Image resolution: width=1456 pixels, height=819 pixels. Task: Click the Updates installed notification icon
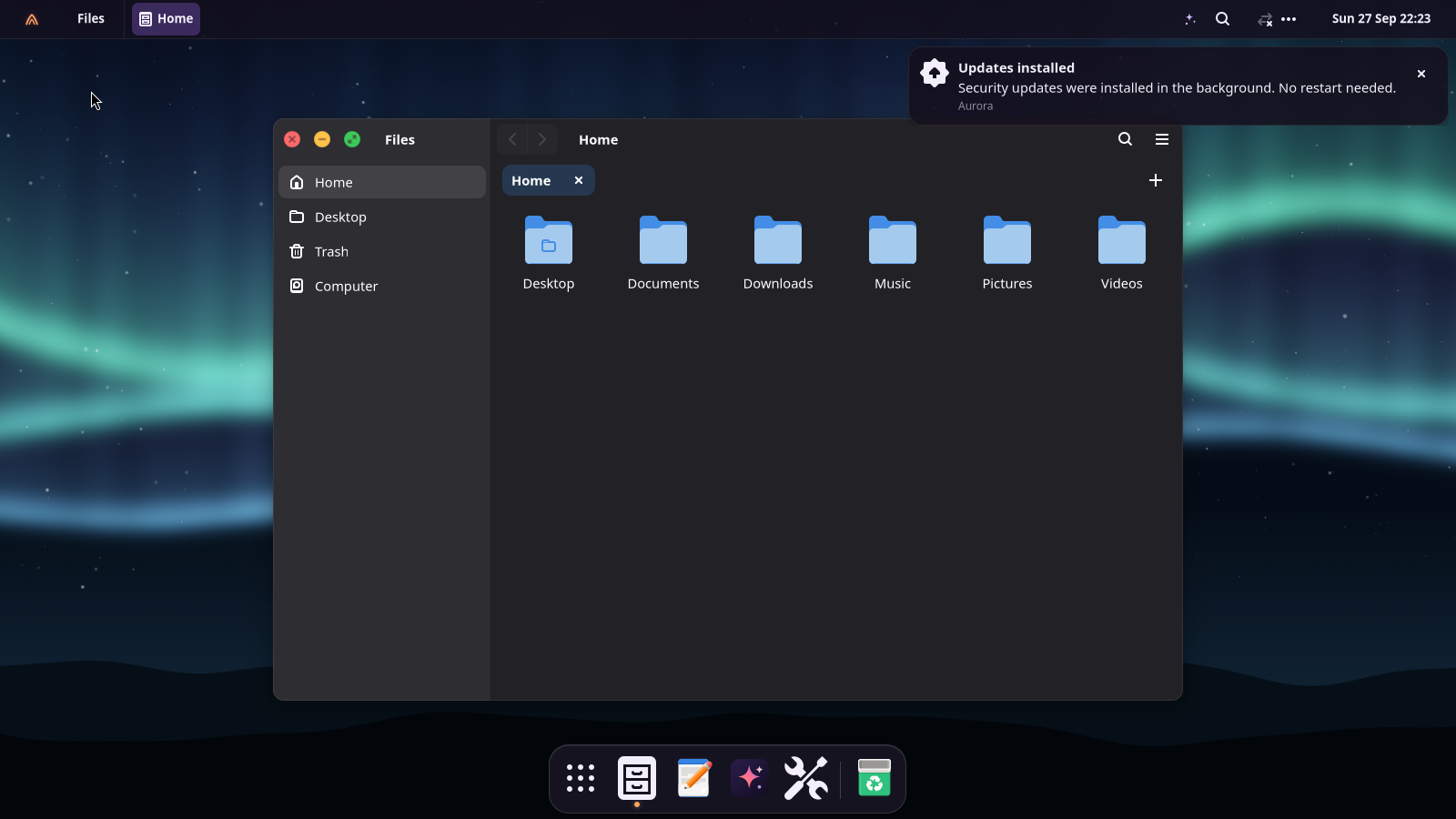[x=935, y=73]
